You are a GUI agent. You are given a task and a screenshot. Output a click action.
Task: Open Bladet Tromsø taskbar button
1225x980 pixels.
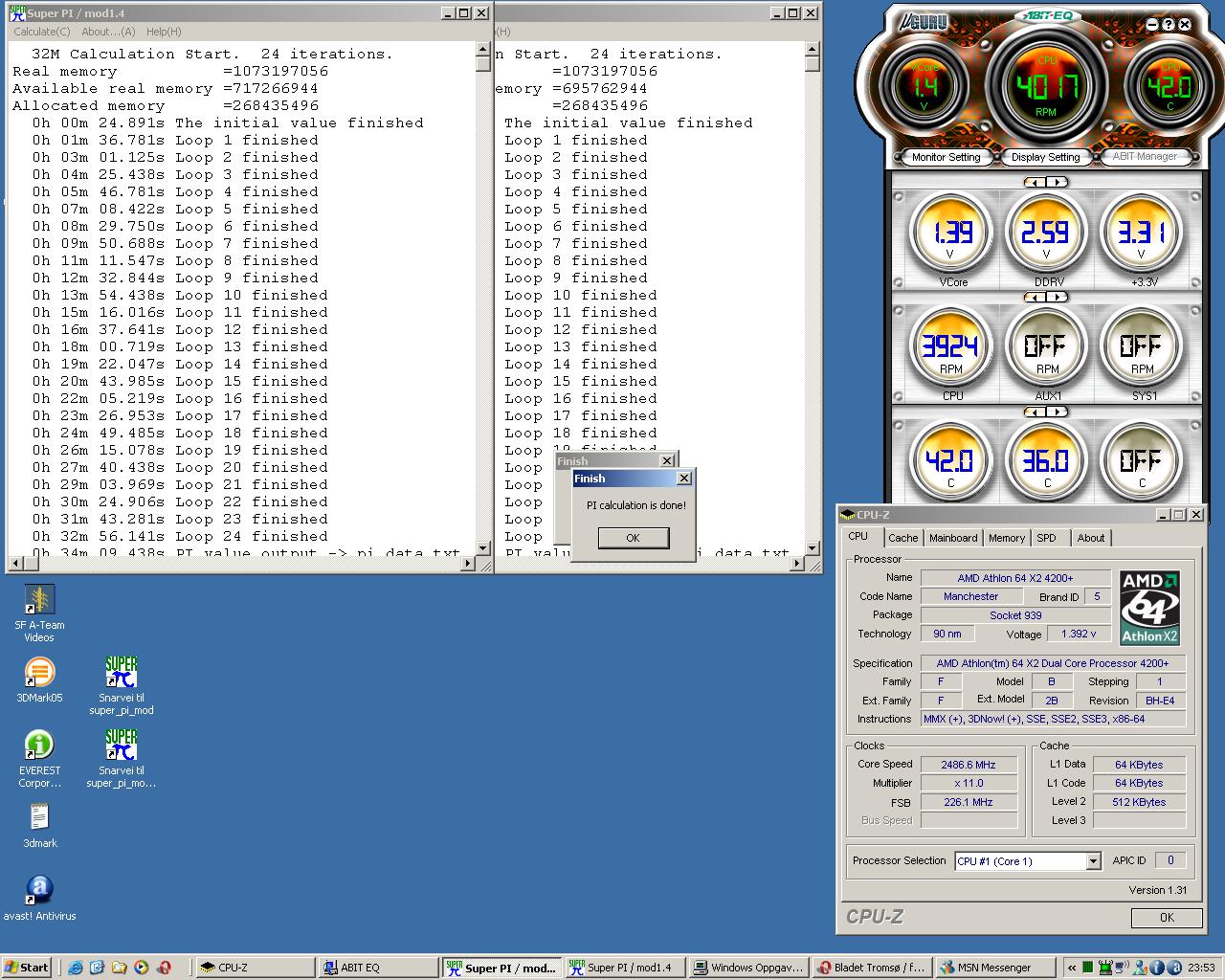pos(871,968)
